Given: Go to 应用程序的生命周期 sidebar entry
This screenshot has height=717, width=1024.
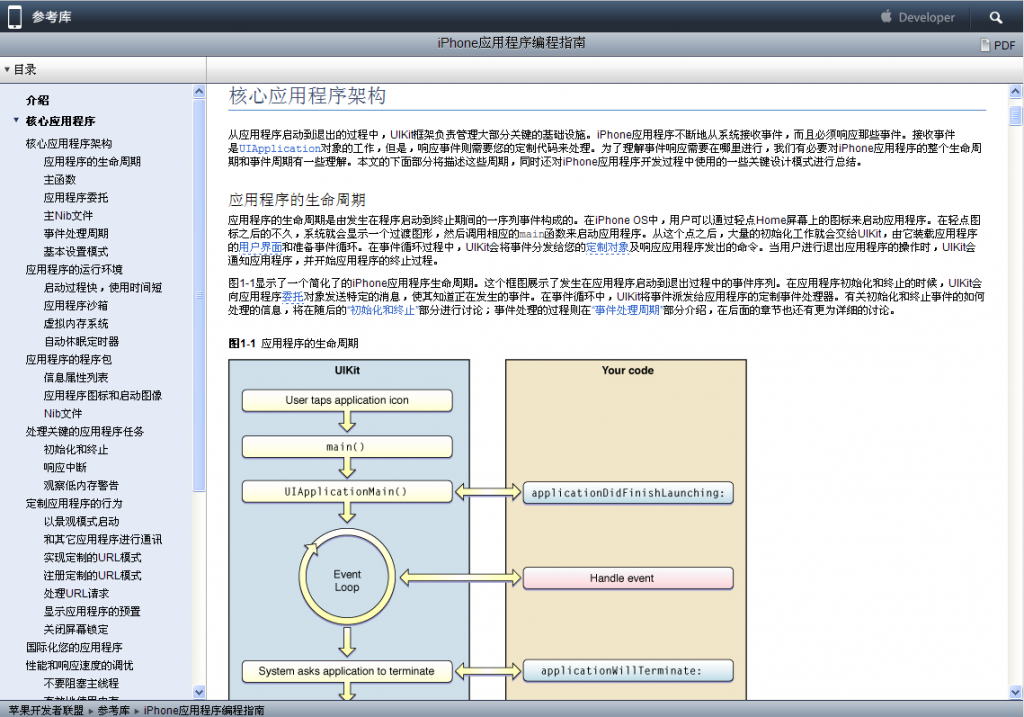Looking at the screenshot, I should (92, 161).
